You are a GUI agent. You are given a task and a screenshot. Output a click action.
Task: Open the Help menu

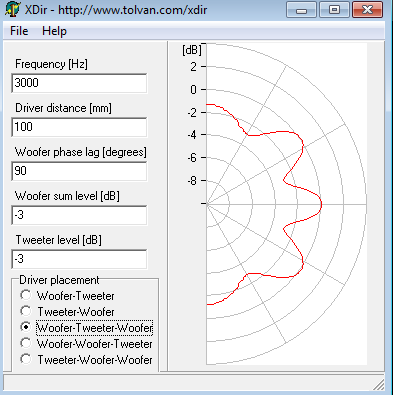pyautogui.click(x=54, y=31)
